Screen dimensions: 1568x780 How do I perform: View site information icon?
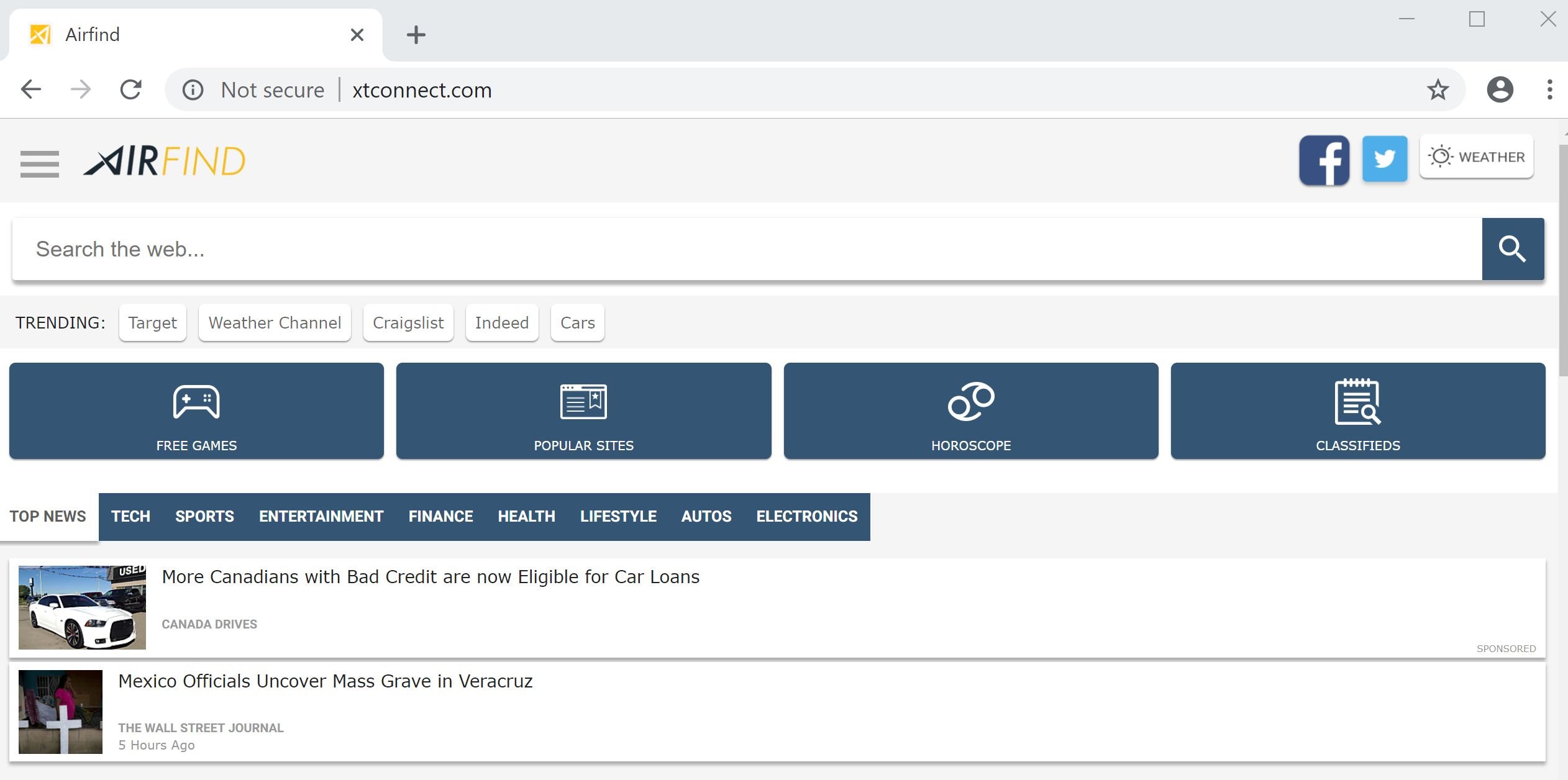pyautogui.click(x=193, y=90)
